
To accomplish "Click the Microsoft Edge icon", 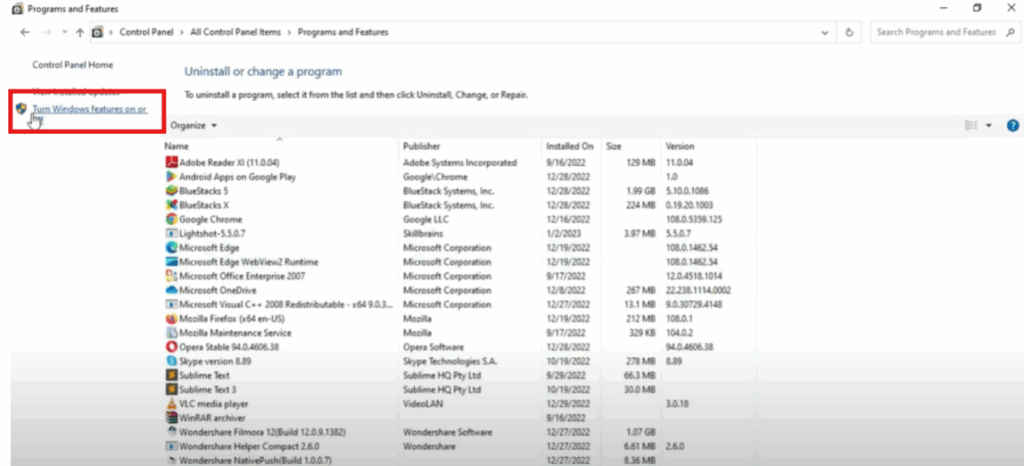I will click(x=171, y=247).
